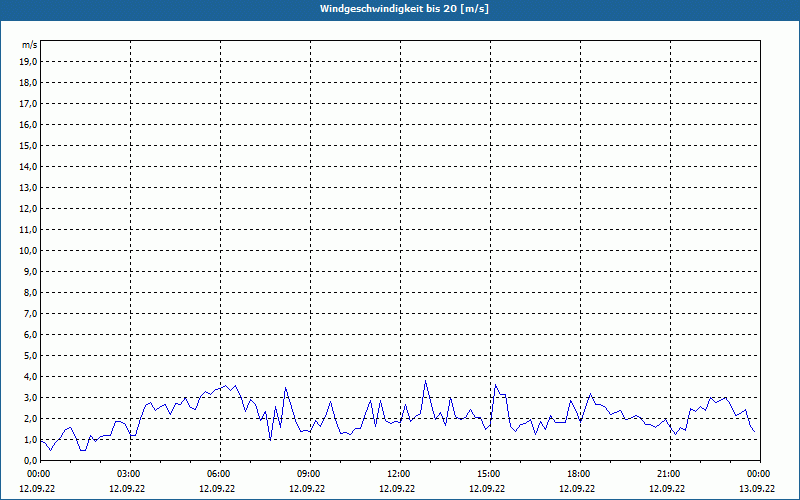
Task: Click the 13,0 axis tick label
Action: click(29, 187)
